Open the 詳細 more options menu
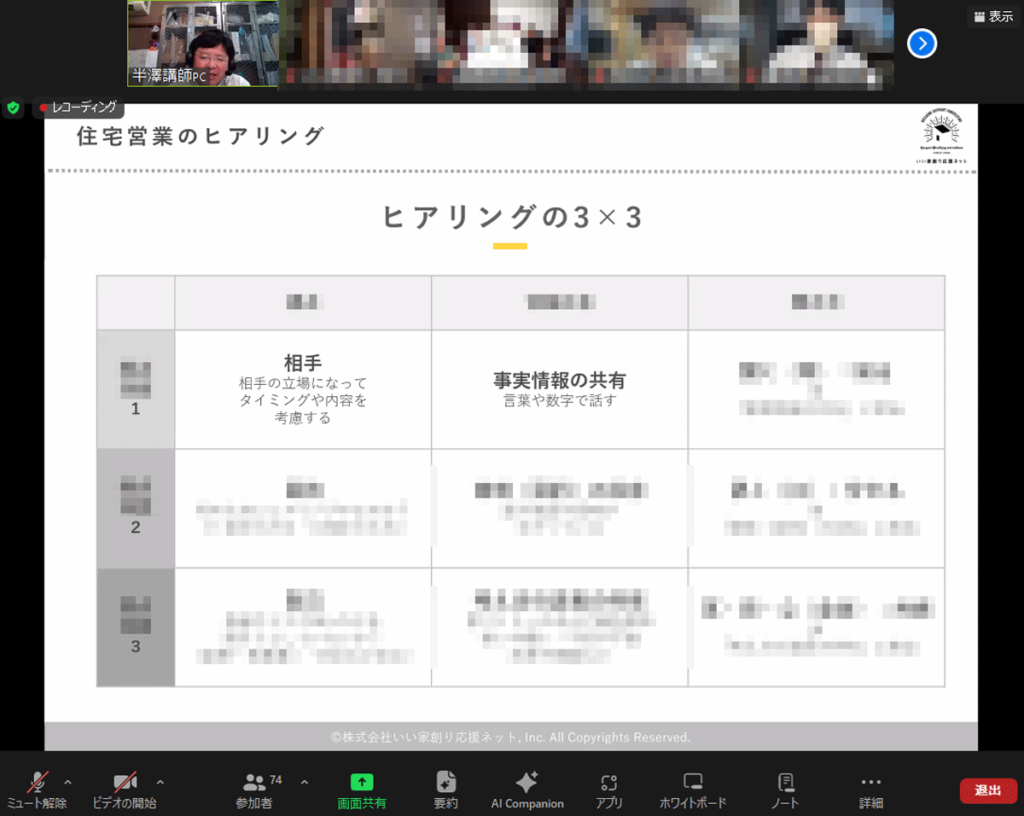 (x=871, y=788)
